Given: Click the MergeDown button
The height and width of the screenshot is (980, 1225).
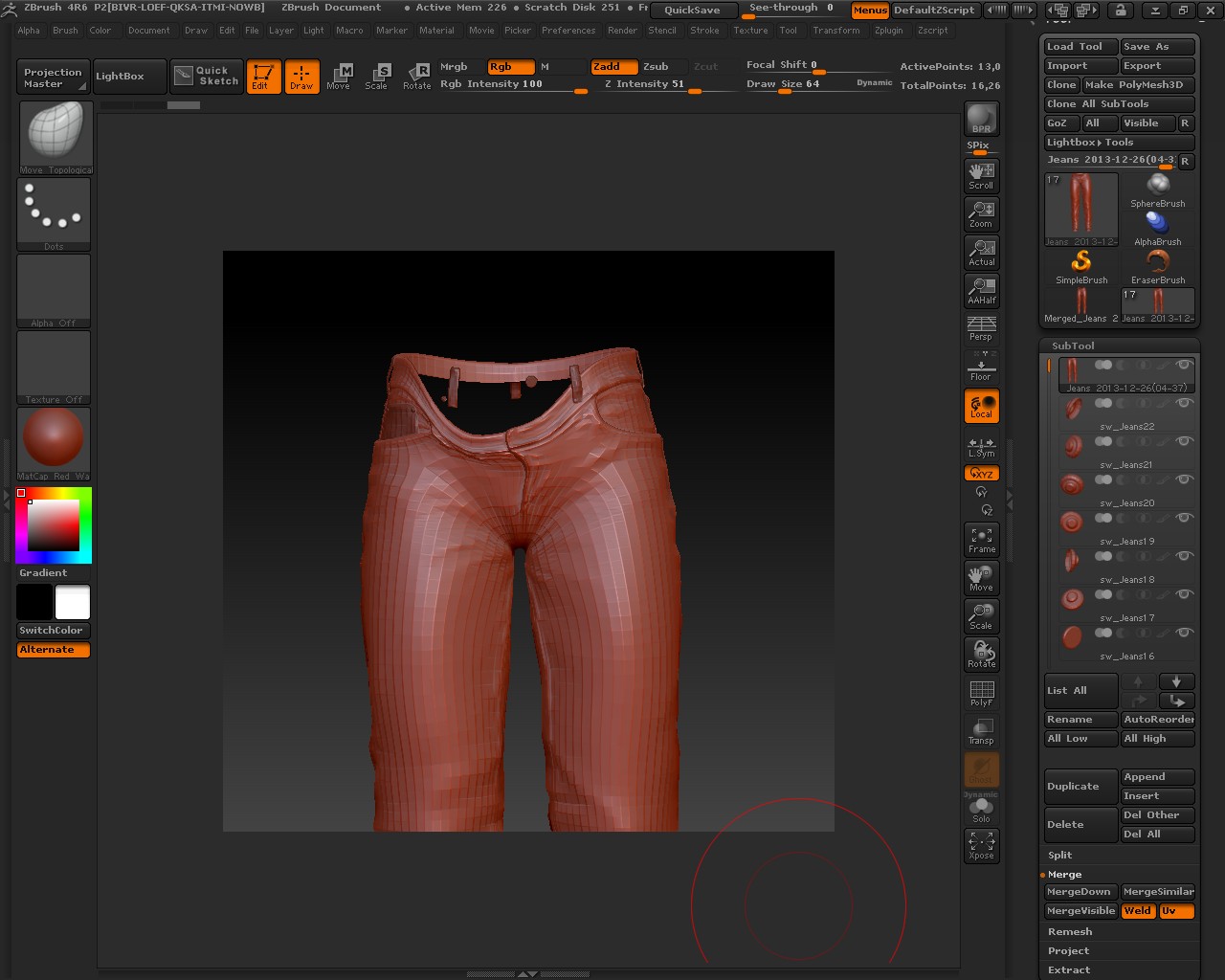Looking at the screenshot, I should (1080, 892).
